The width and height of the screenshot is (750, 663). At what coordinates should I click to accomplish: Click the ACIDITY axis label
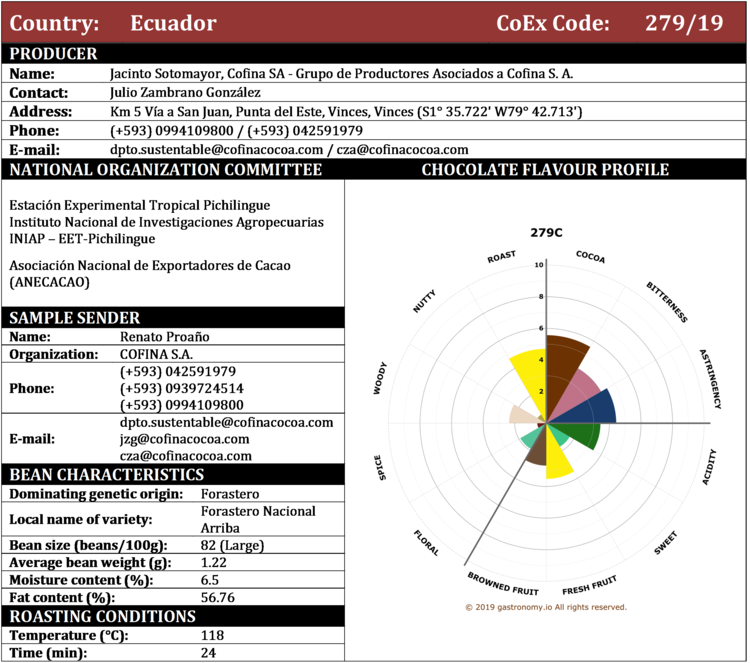point(709,467)
